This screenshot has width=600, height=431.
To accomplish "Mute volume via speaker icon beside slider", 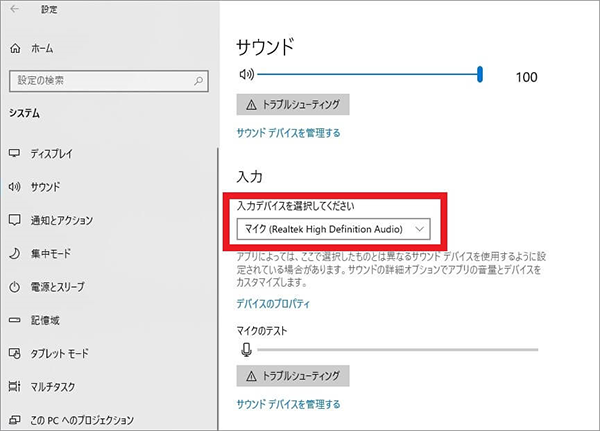I will coord(246,74).
